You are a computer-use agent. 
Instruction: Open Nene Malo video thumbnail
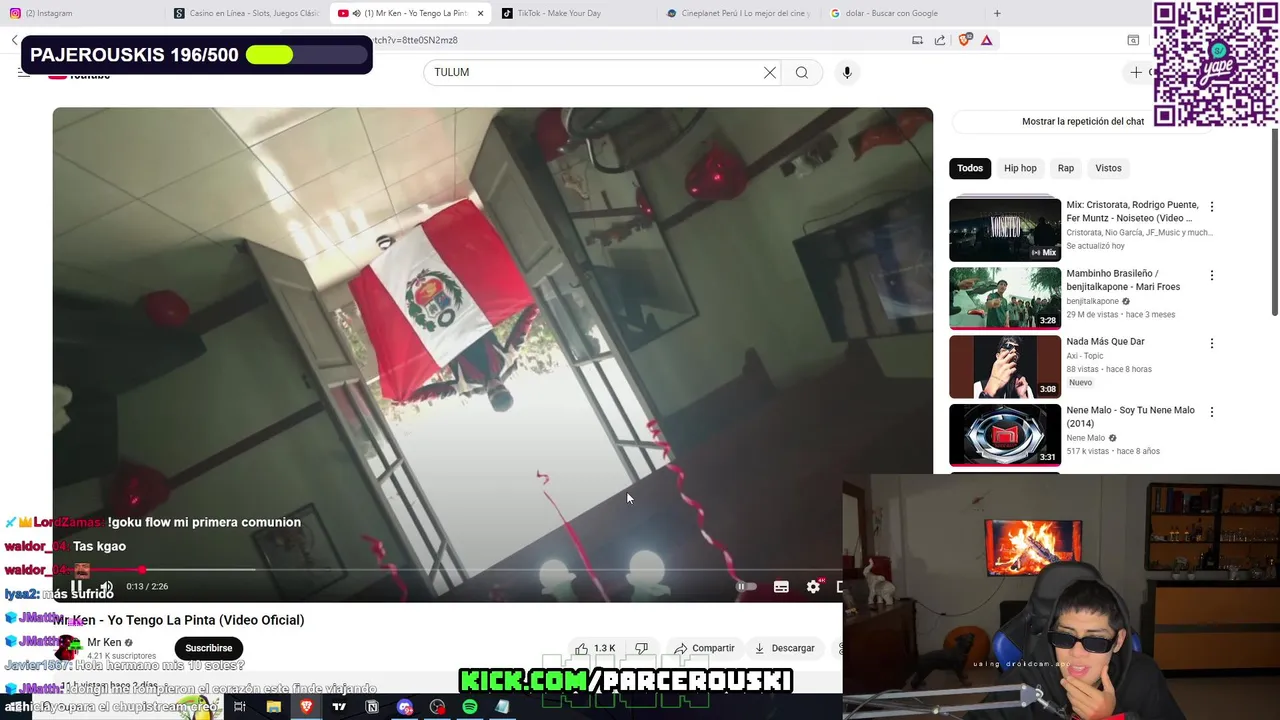tap(1005, 434)
